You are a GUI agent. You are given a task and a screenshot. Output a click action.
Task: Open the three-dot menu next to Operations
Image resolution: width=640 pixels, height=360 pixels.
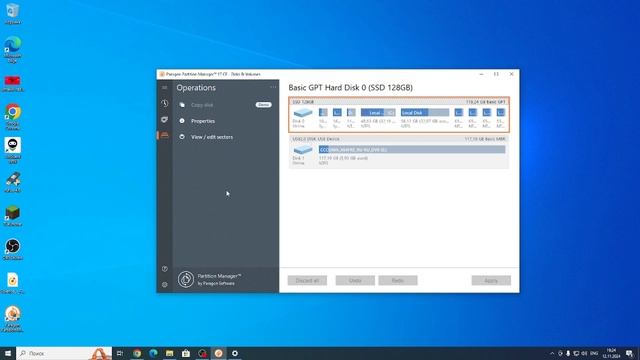pos(273,87)
